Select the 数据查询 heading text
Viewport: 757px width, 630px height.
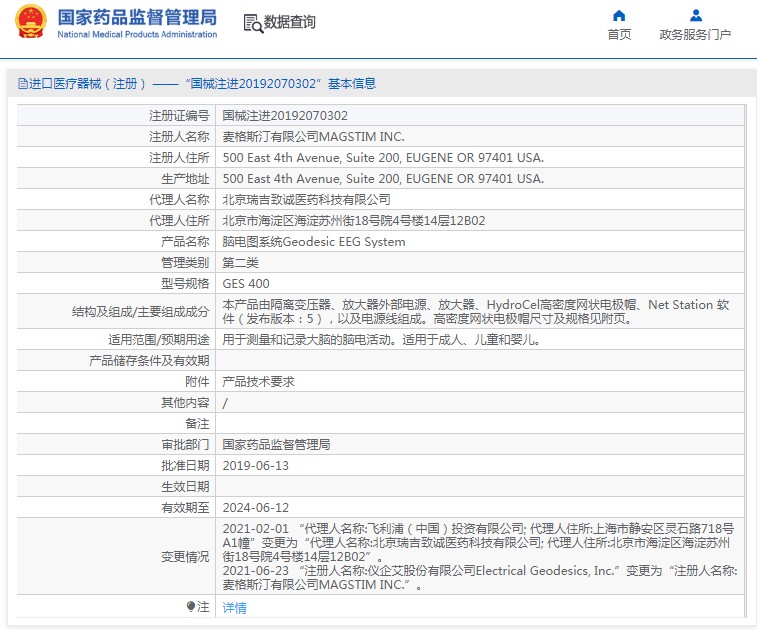[x=290, y=22]
